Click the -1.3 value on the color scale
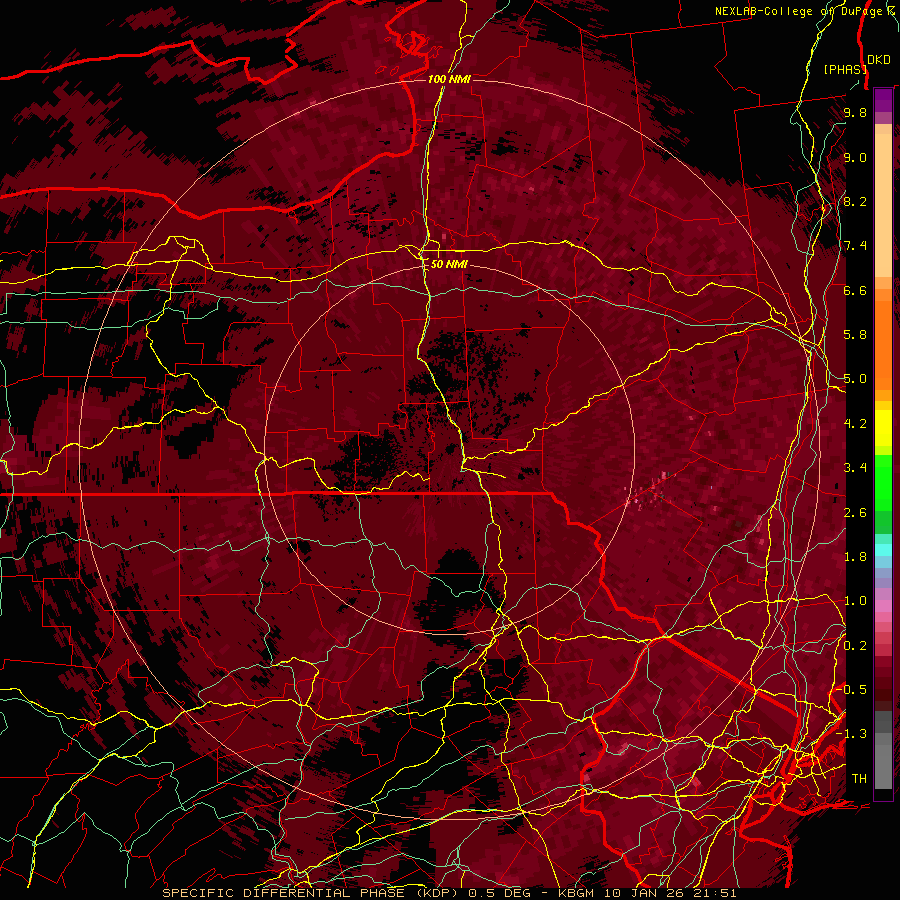Screen dimensions: 900x900 coord(852,734)
